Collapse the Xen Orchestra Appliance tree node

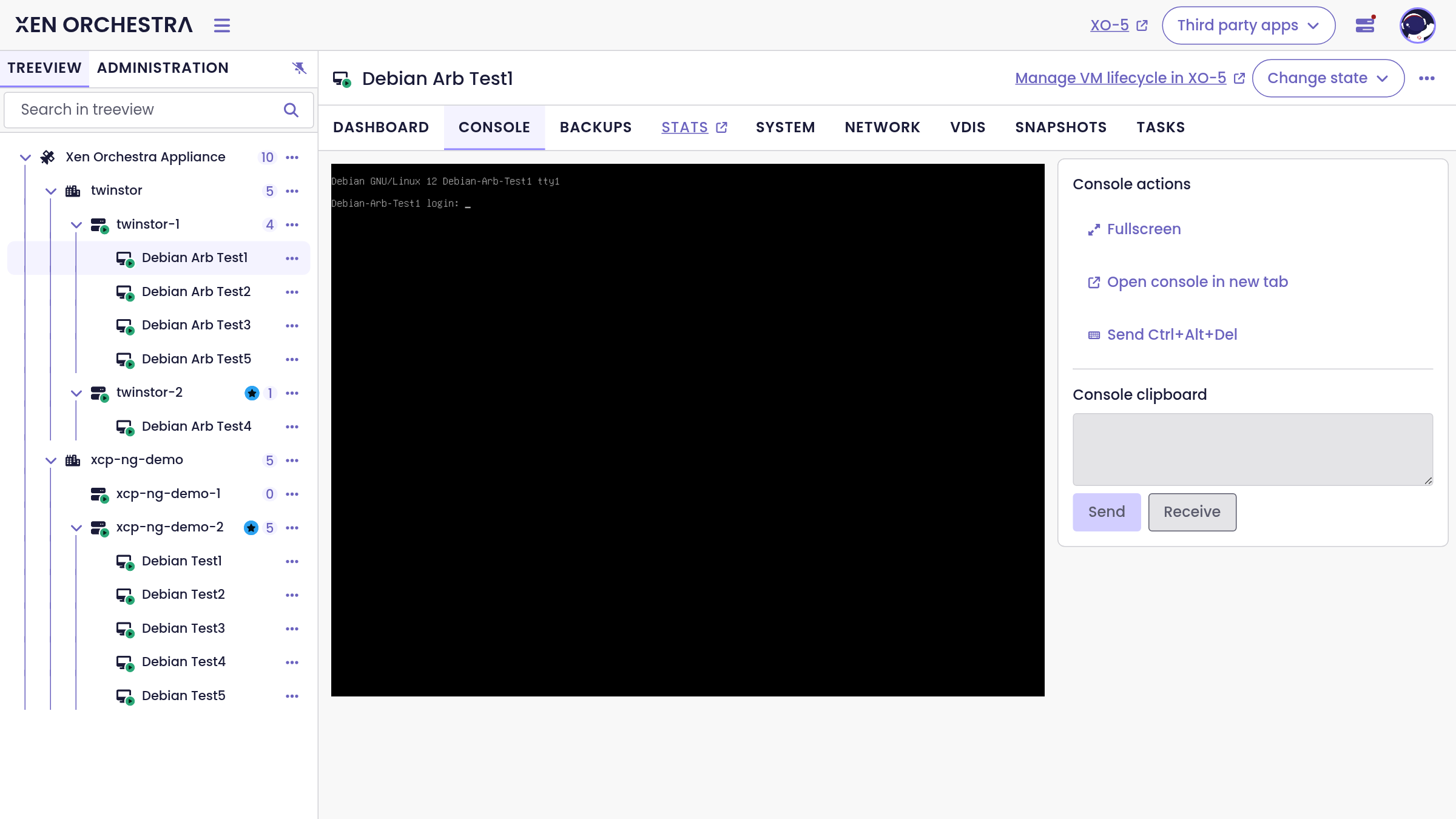(25, 158)
